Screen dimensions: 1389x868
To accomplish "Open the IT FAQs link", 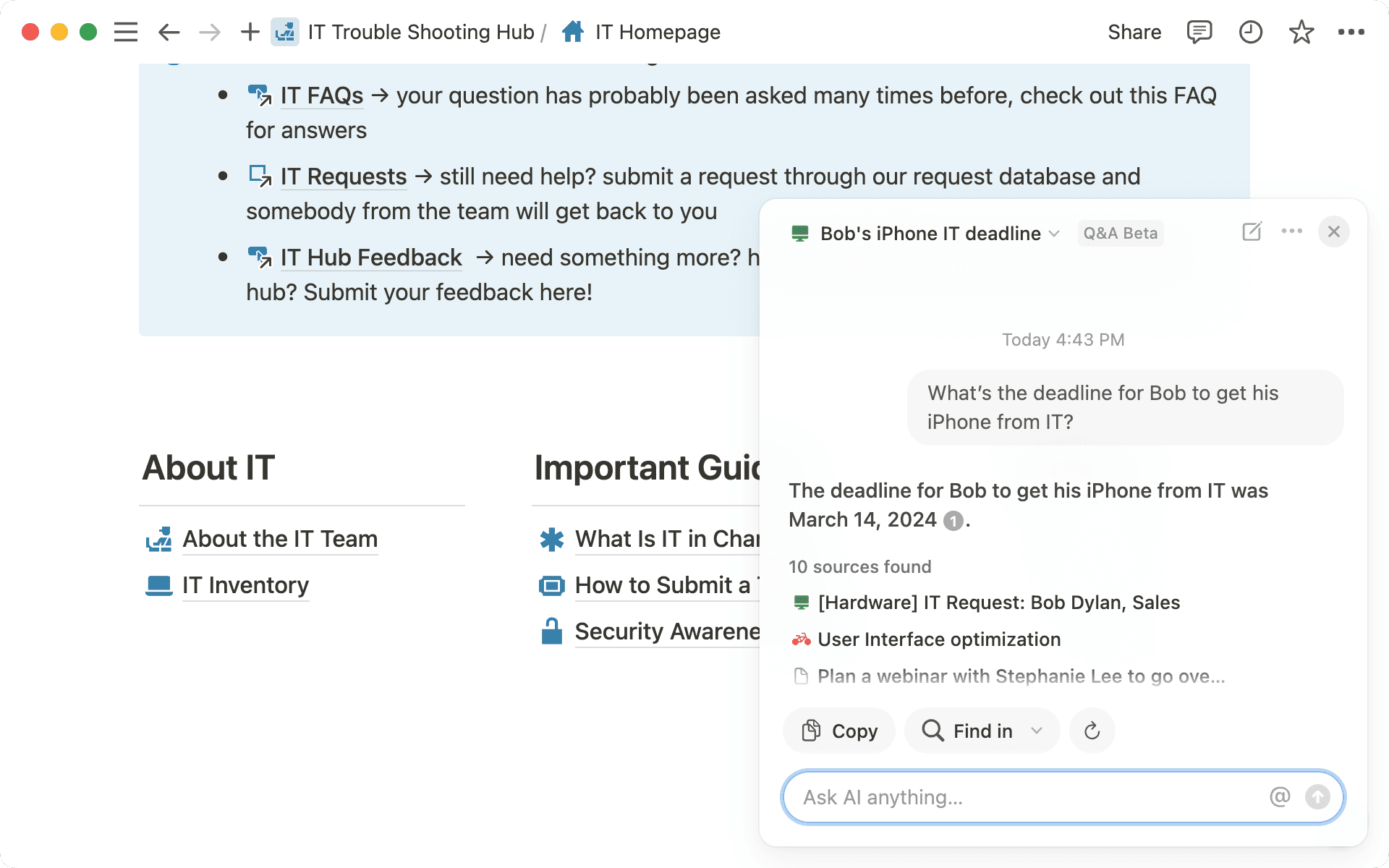I will (x=321, y=95).
